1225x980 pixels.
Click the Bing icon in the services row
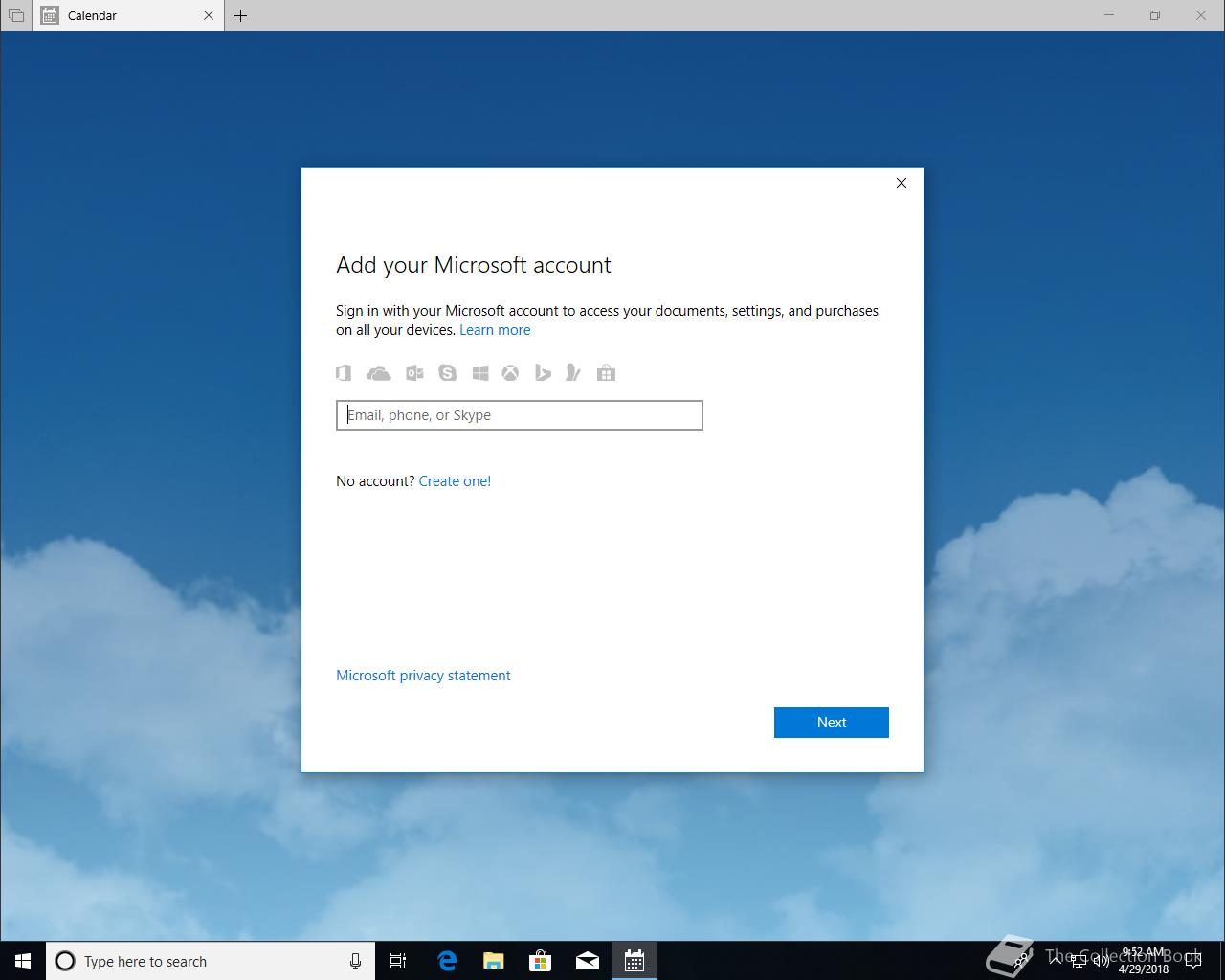(x=543, y=373)
